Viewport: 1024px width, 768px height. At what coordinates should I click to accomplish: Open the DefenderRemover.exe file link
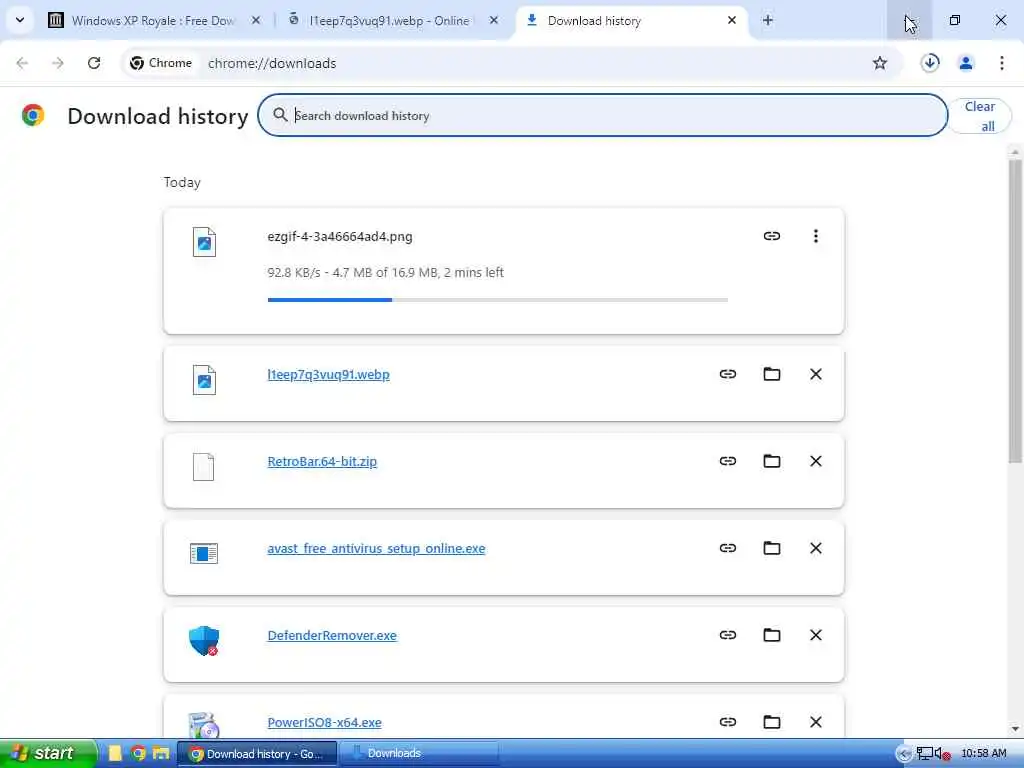click(x=332, y=635)
